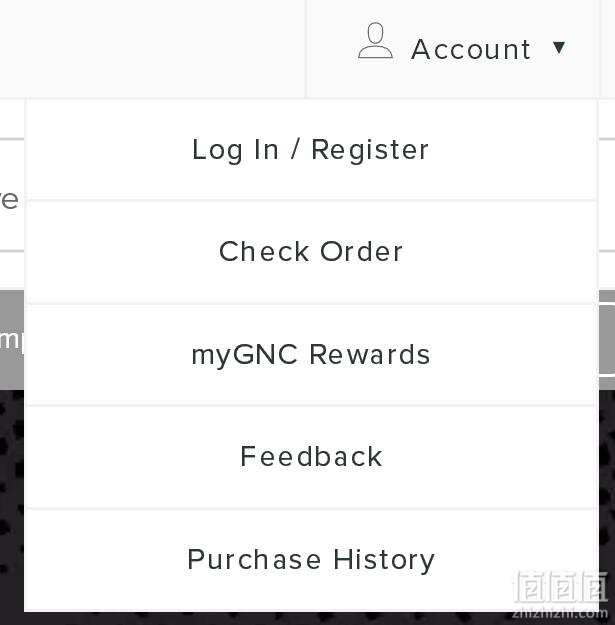This screenshot has height=625, width=615.
Task: Click the word Rewards in the myGNC row
Action: (370, 355)
